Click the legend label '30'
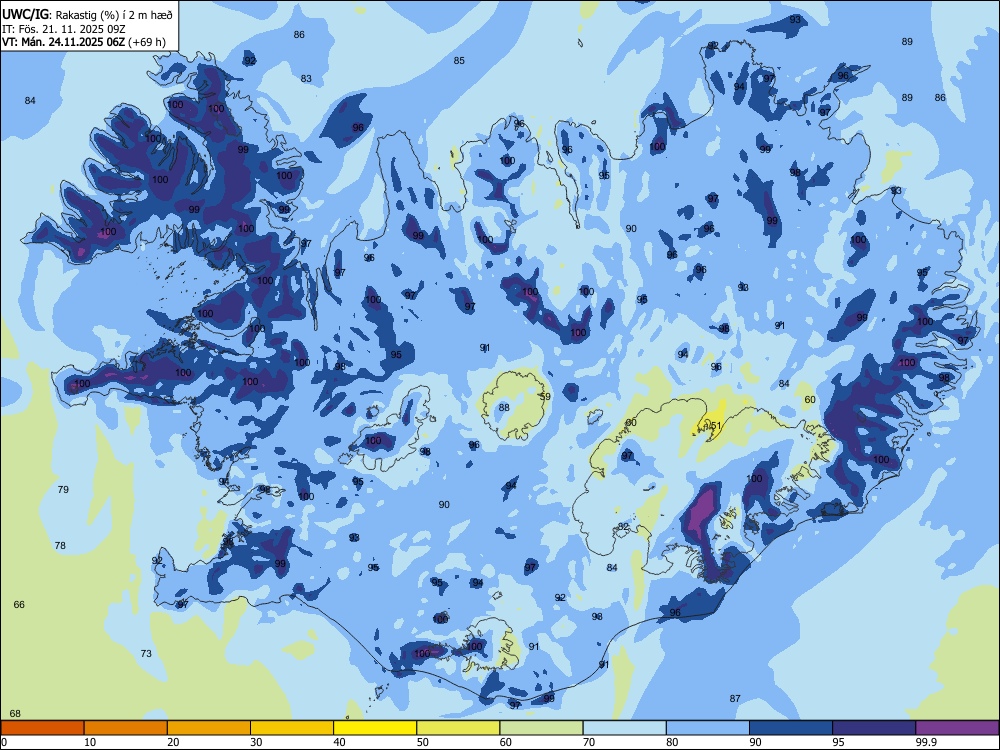The image size is (1000, 750). point(256,742)
